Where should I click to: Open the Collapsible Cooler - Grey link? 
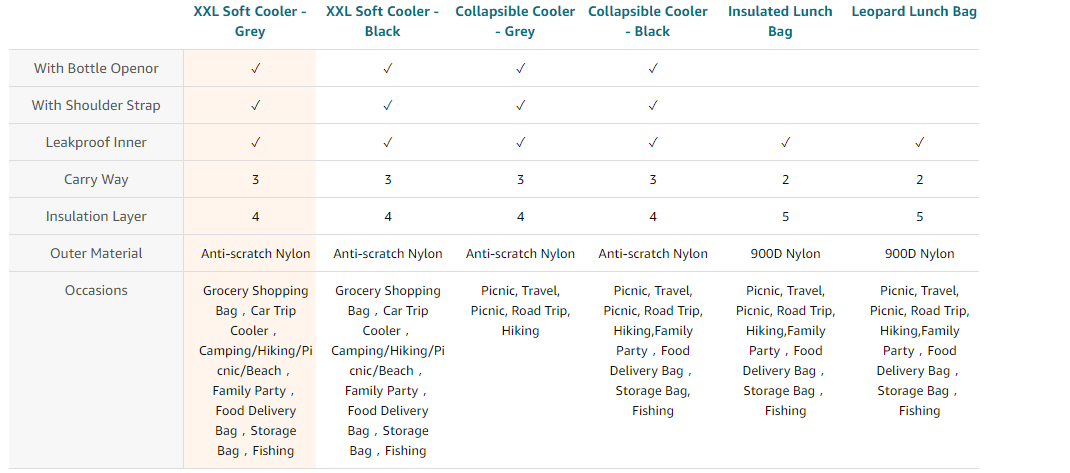point(515,21)
